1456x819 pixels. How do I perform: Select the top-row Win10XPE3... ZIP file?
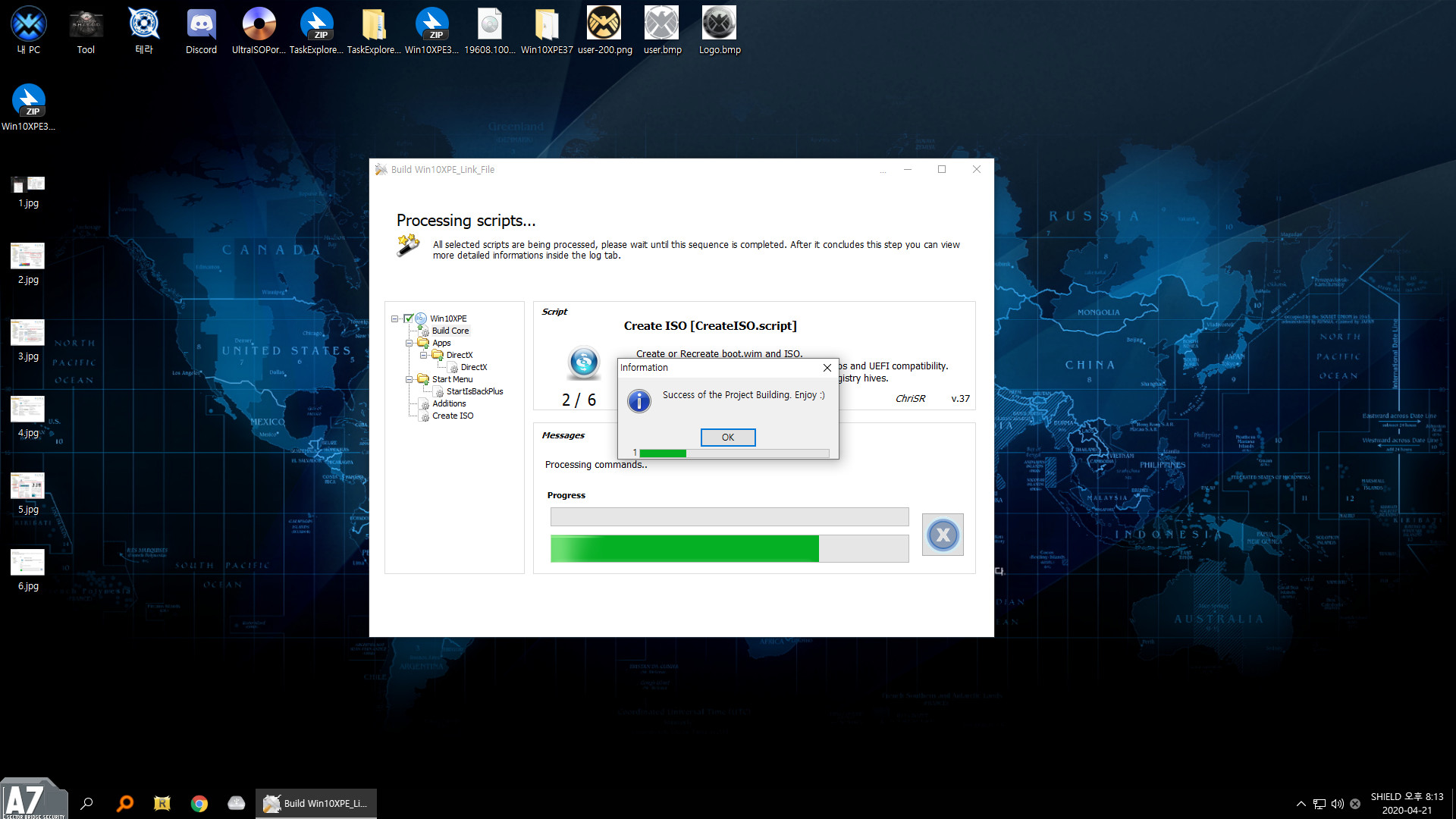click(431, 30)
